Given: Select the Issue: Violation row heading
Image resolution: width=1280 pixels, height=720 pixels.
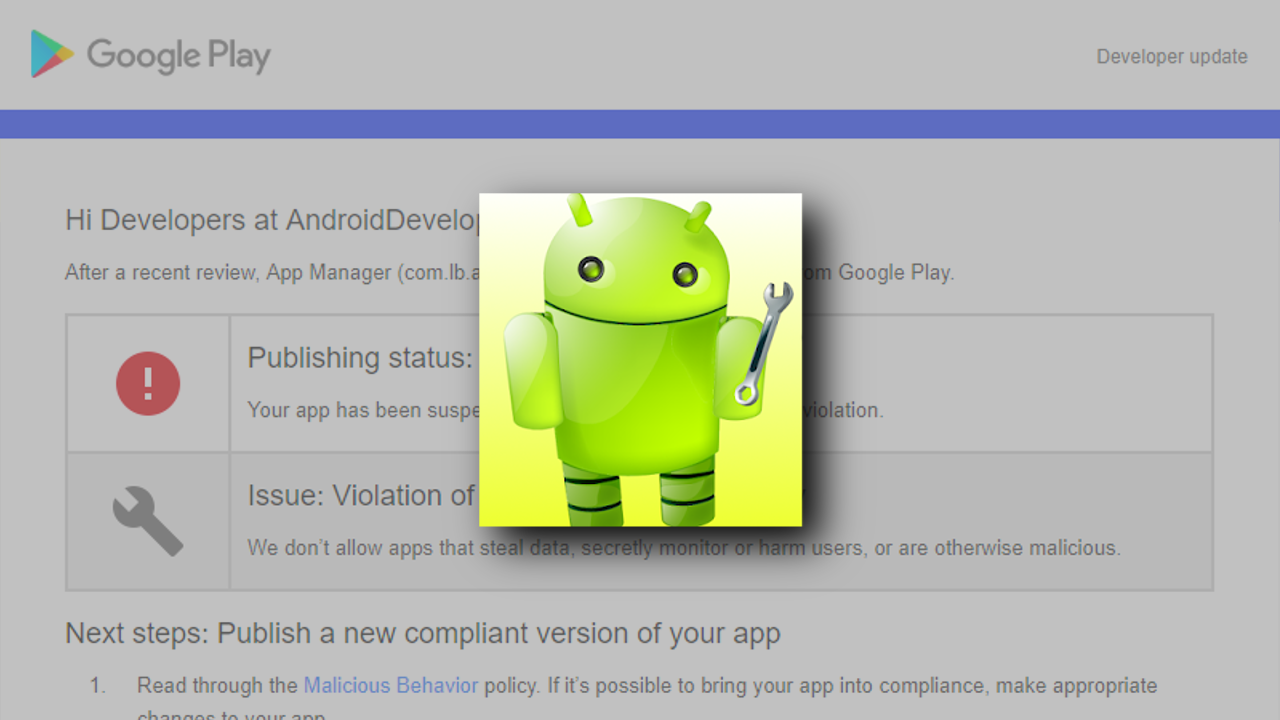Looking at the screenshot, I should point(360,495).
